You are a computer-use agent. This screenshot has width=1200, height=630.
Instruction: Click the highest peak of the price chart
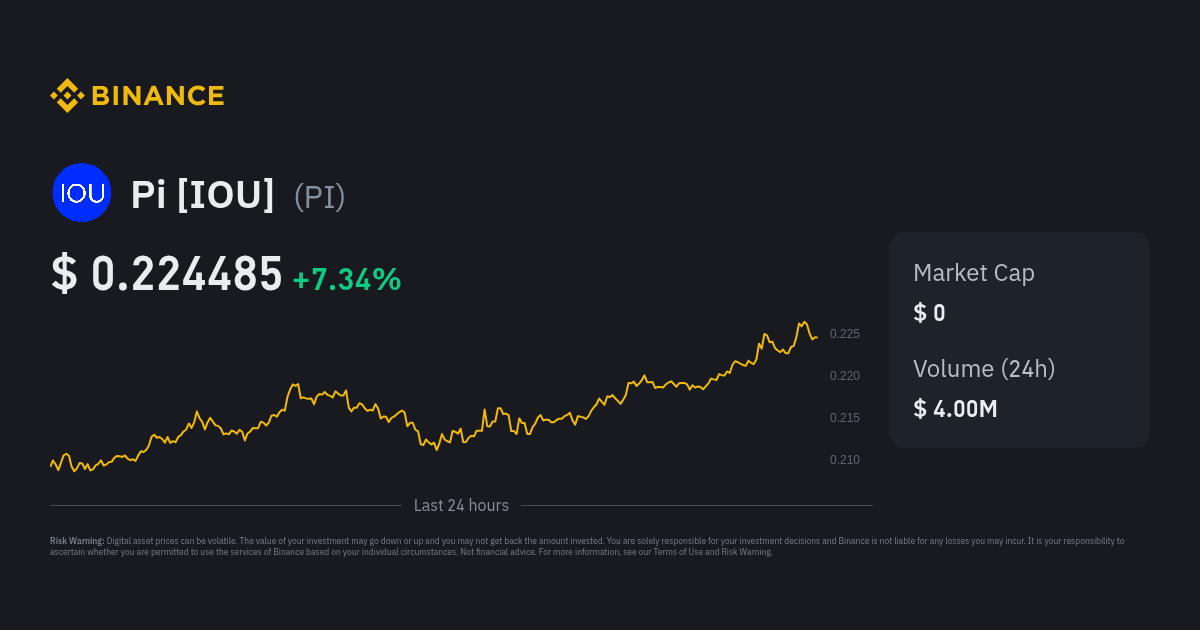[803, 322]
